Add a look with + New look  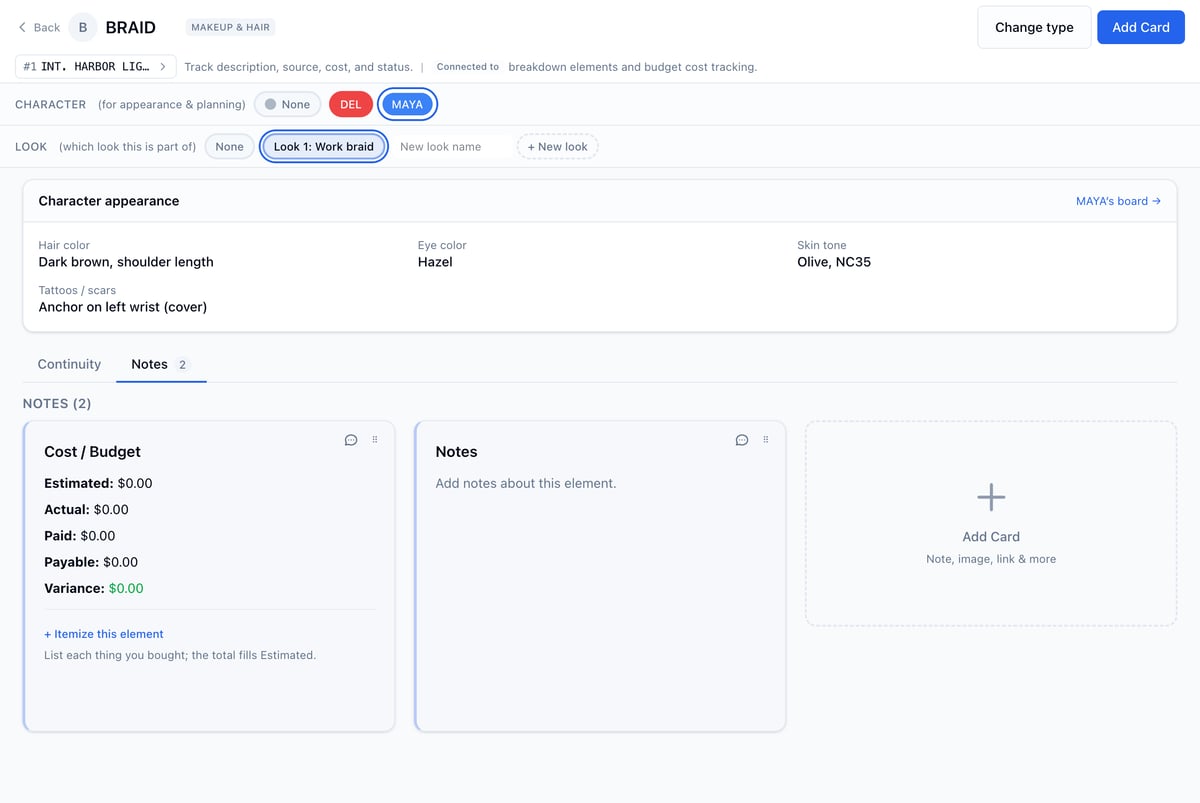[x=558, y=146]
